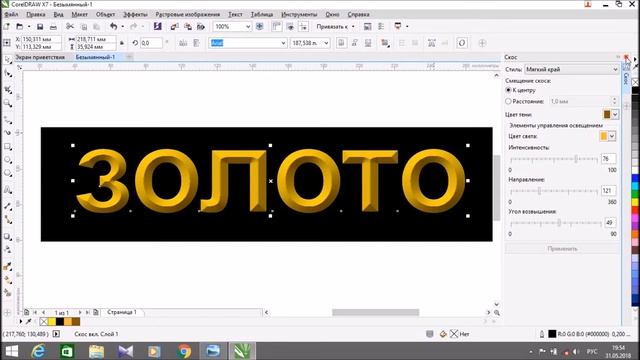
Task: Select the Shape edit tool
Action: click(x=8, y=73)
